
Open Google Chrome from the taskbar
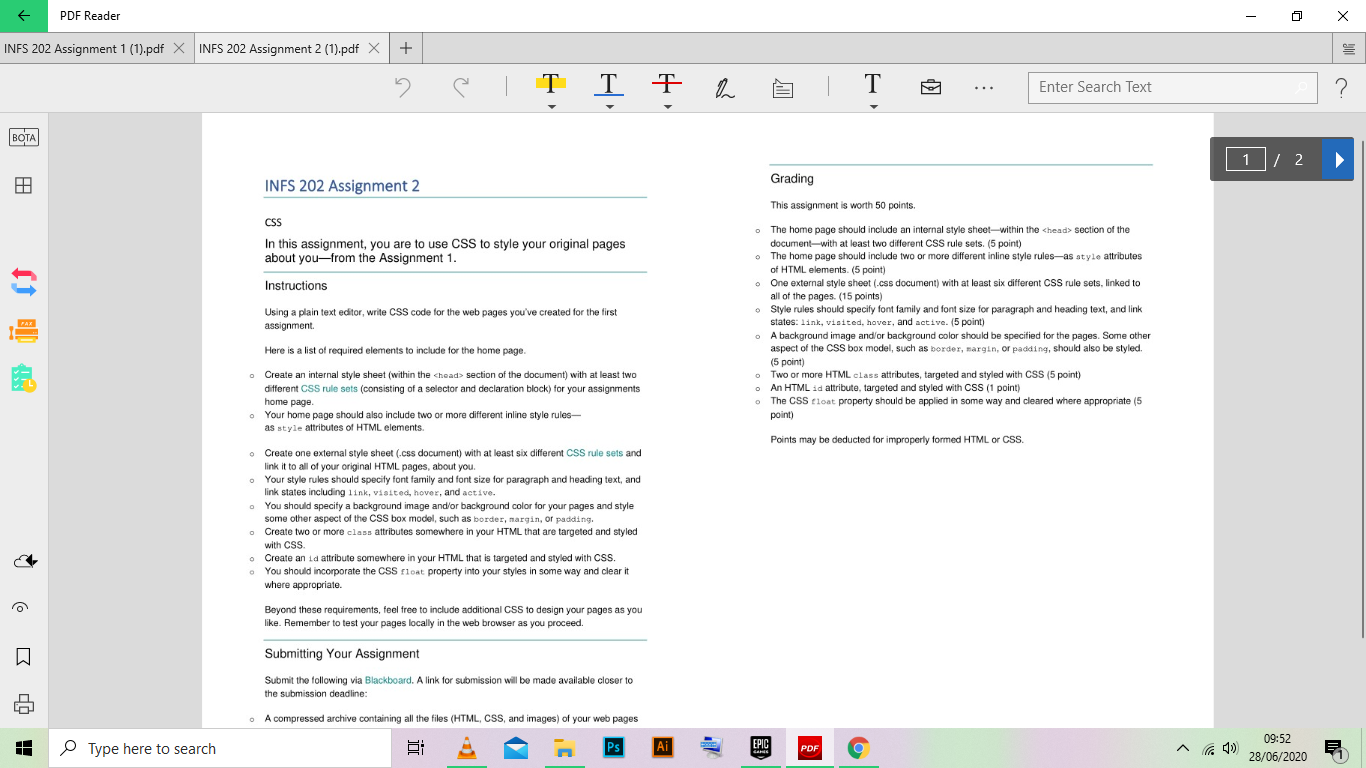point(859,748)
